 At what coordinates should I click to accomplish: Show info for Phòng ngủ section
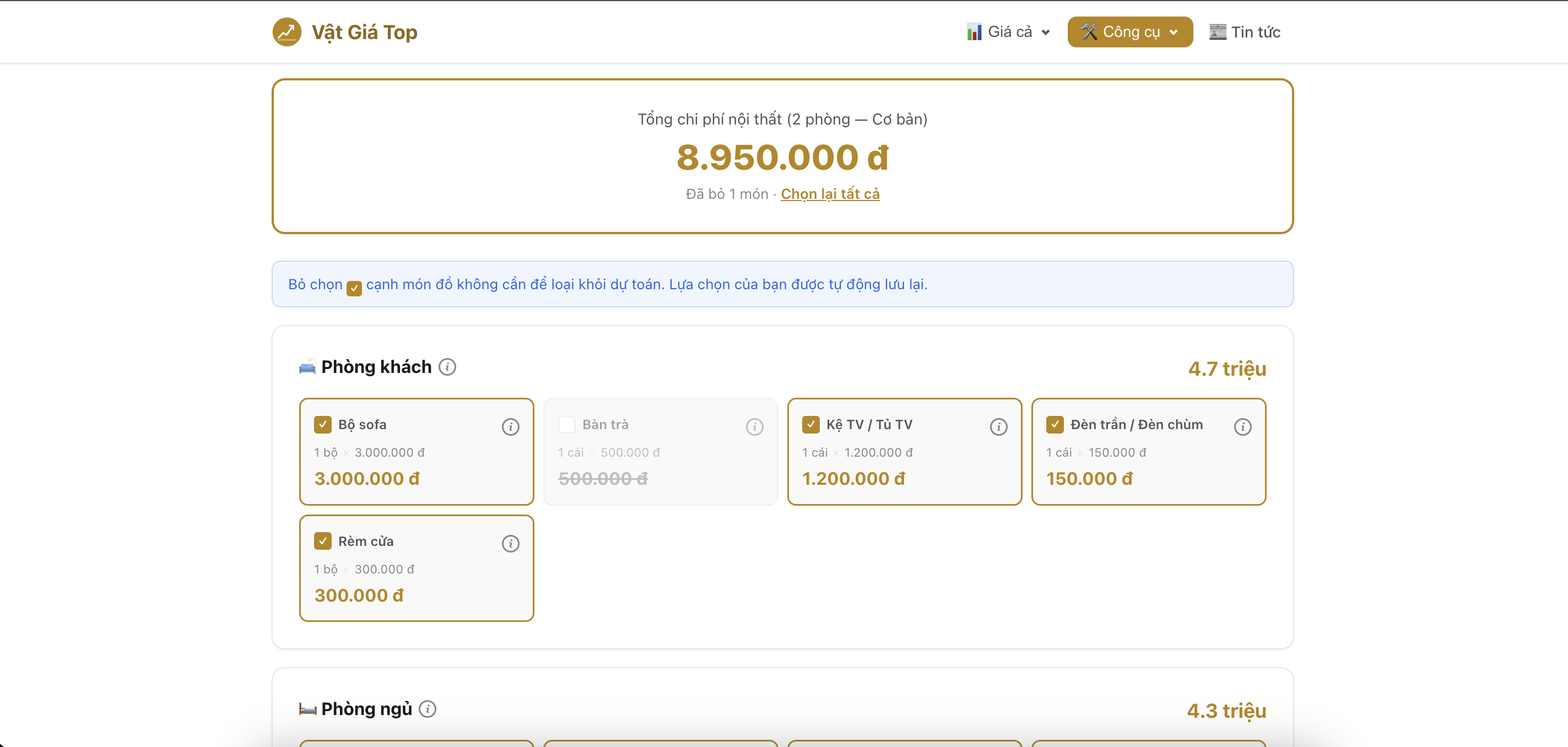coord(428,709)
